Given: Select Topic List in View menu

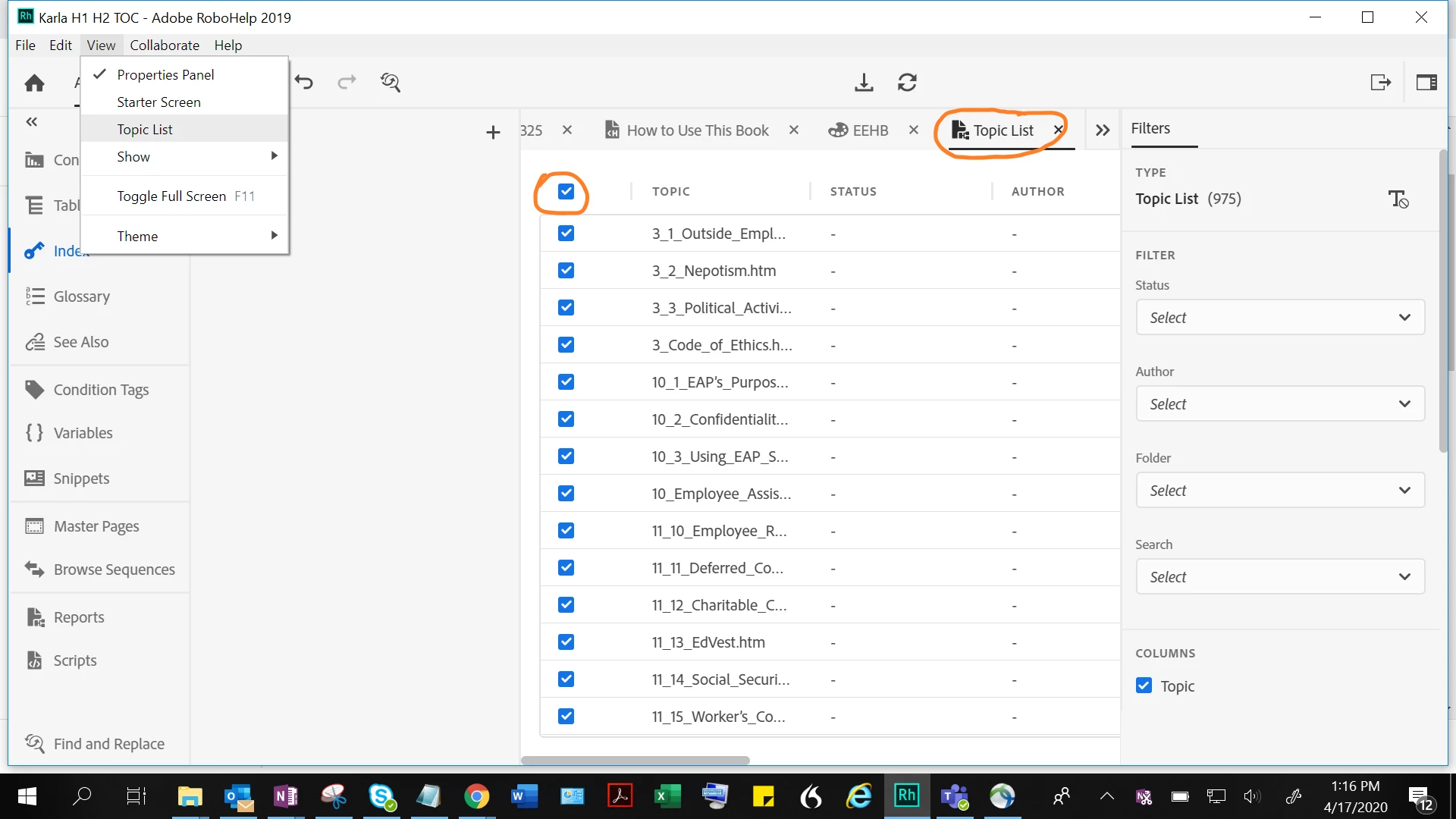Looking at the screenshot, I should coord(145,129).
